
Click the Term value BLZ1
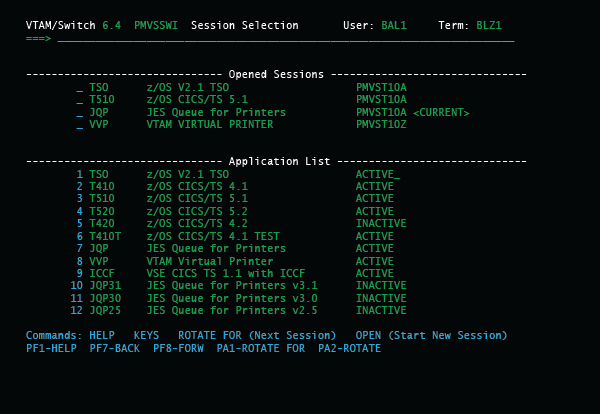pyautogui.click(x=489, y=26)
